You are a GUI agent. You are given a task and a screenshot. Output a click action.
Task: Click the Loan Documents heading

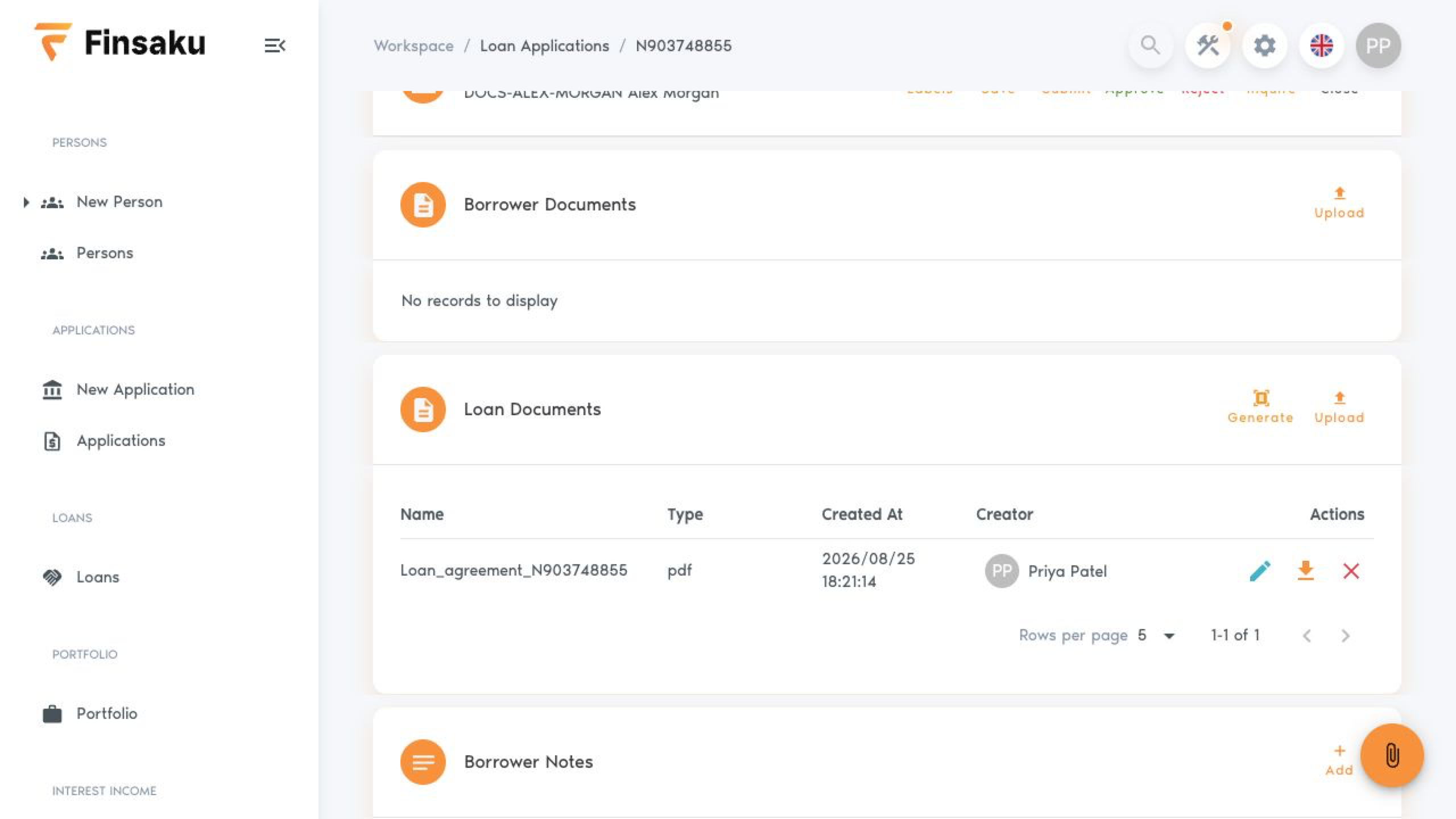coord(532,409)
